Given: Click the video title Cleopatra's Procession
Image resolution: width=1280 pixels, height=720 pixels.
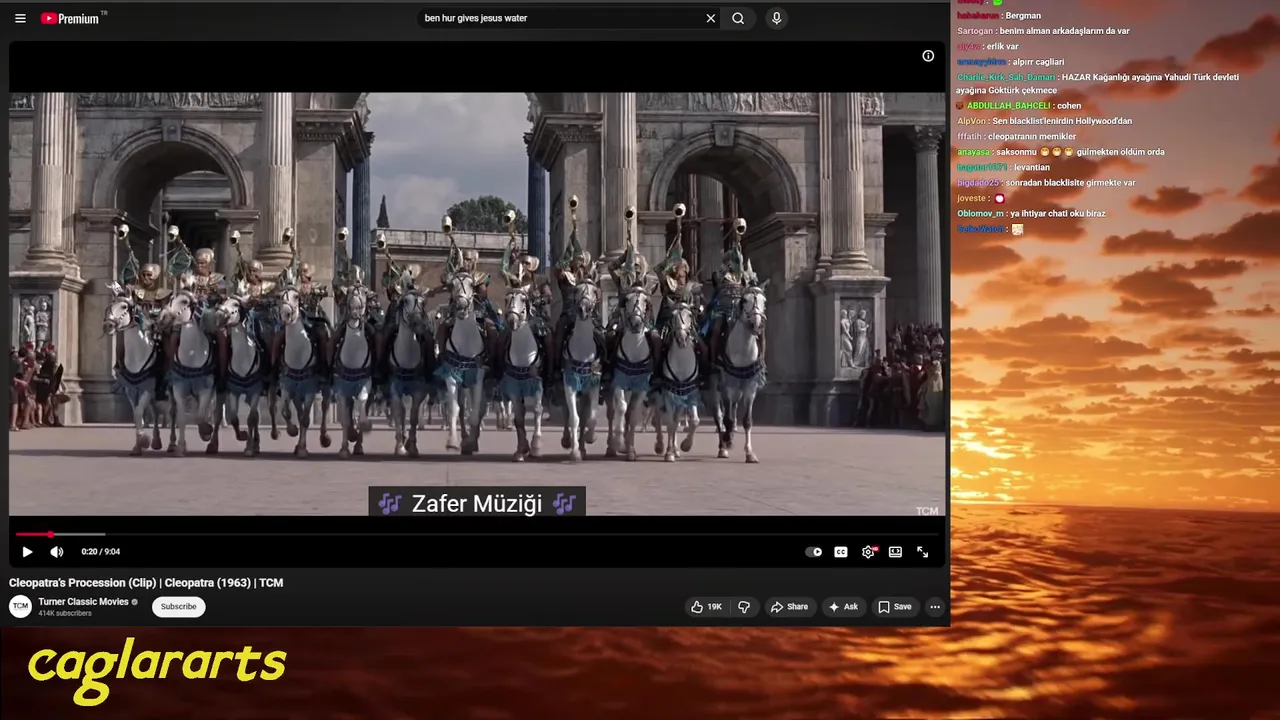Looking at the screenshot, I should (146, 583).
